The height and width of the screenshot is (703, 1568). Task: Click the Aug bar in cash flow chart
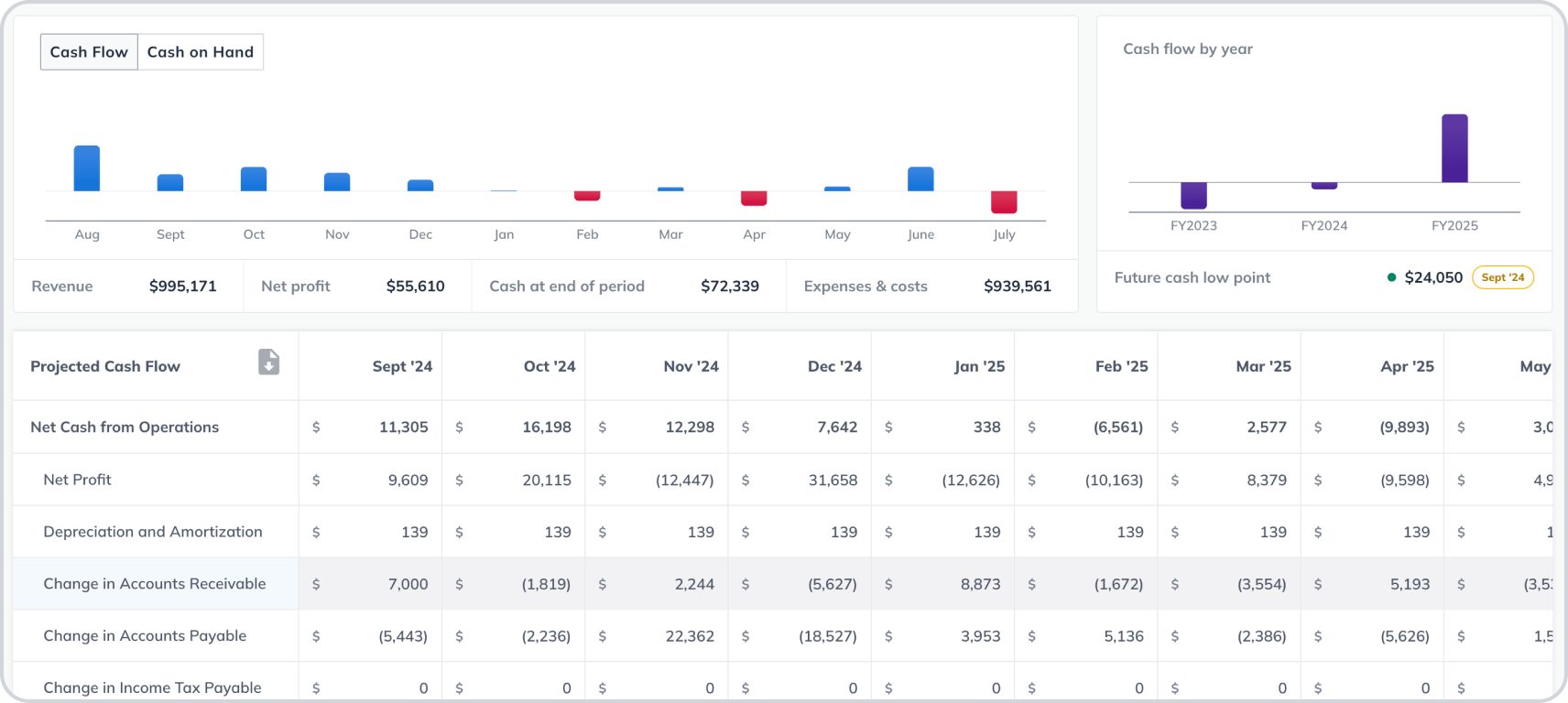click(x=87, y=168)
